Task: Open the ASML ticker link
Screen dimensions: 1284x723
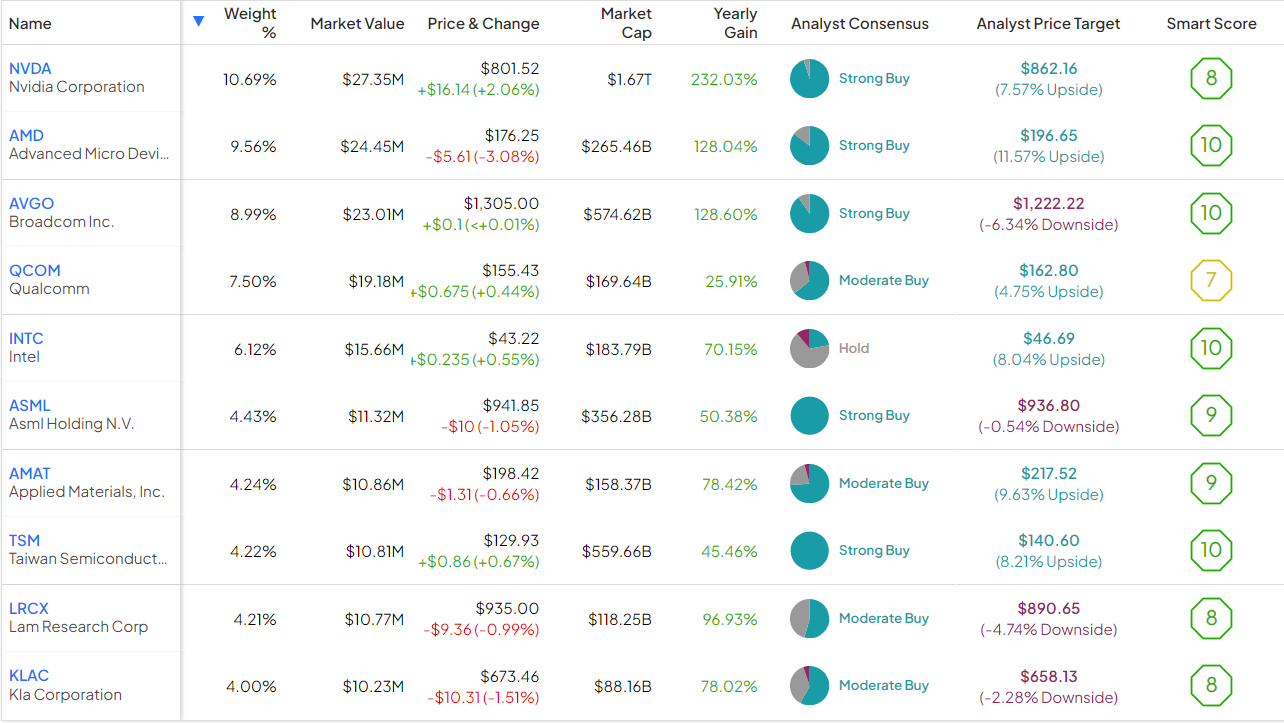Action: 29,405
